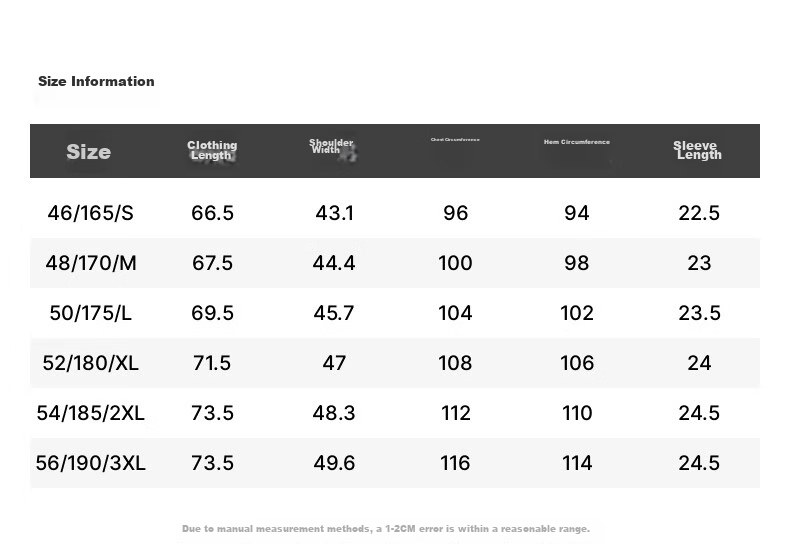This screenshot has height=550, width=790.
Task: Click the Shoulder Width column header
Action: click(x=332, y=147)
